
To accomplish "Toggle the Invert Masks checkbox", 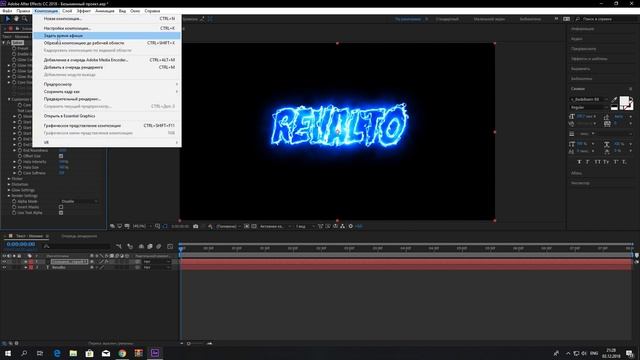I will (61, 207).
